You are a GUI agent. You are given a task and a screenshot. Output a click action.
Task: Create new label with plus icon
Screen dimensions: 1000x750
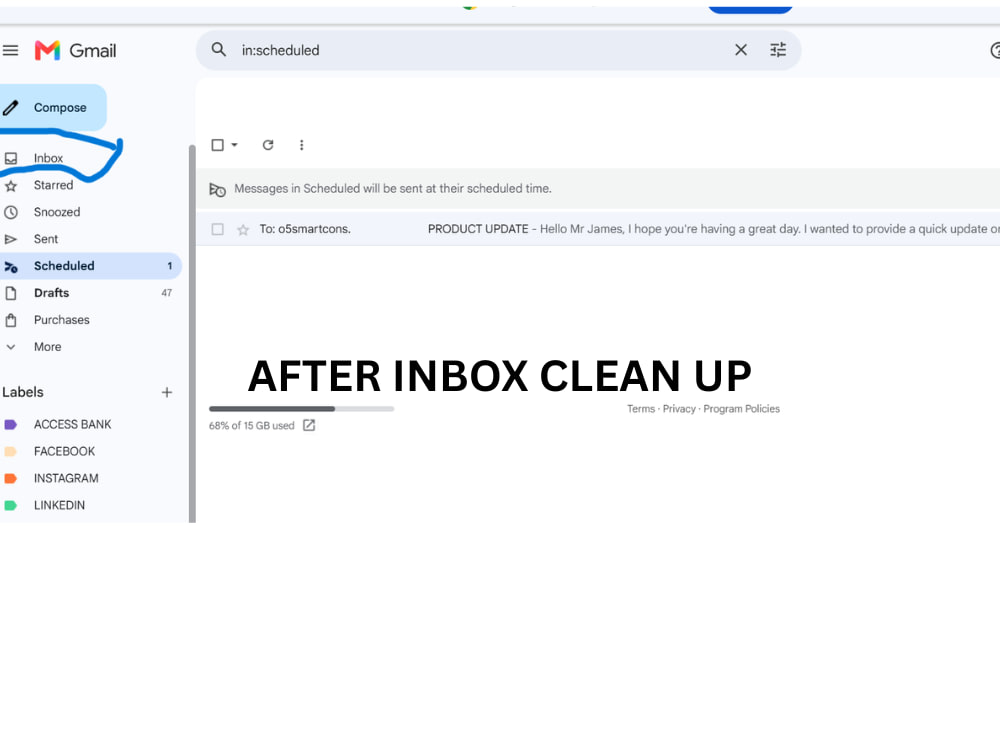(167, 392)
